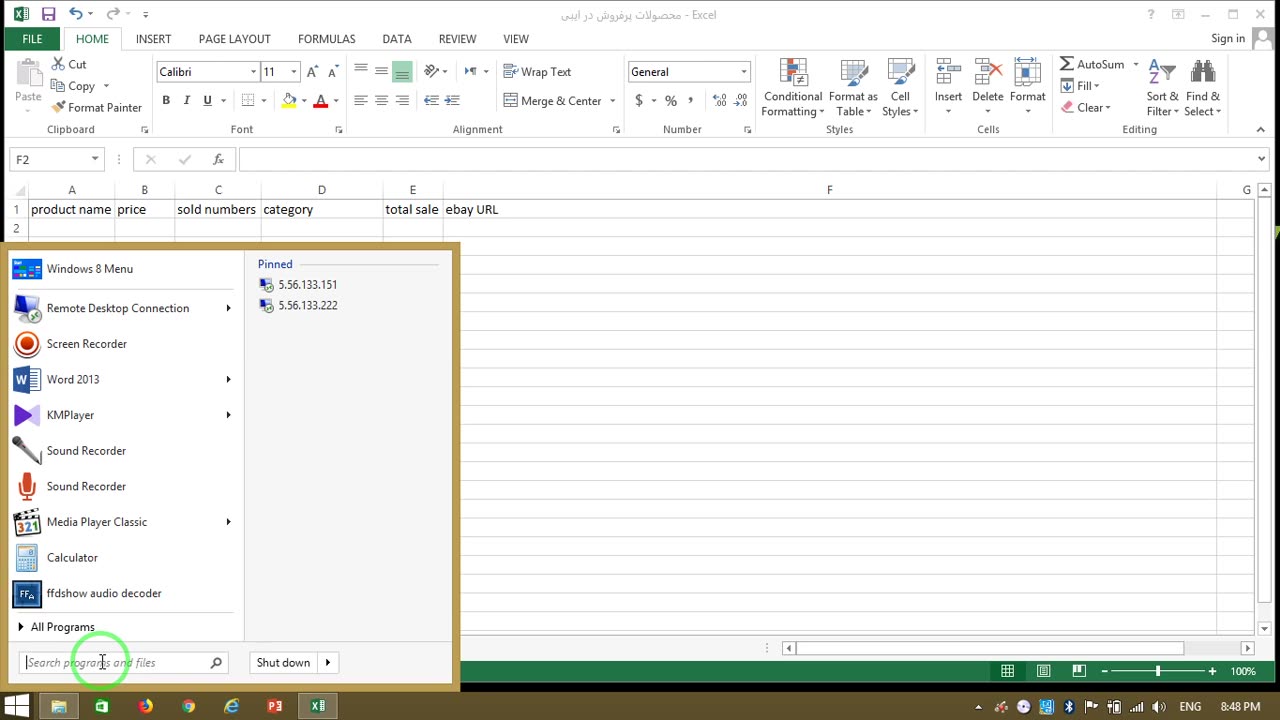Undo the last action

pyautogui.click(x=75, y=14)
